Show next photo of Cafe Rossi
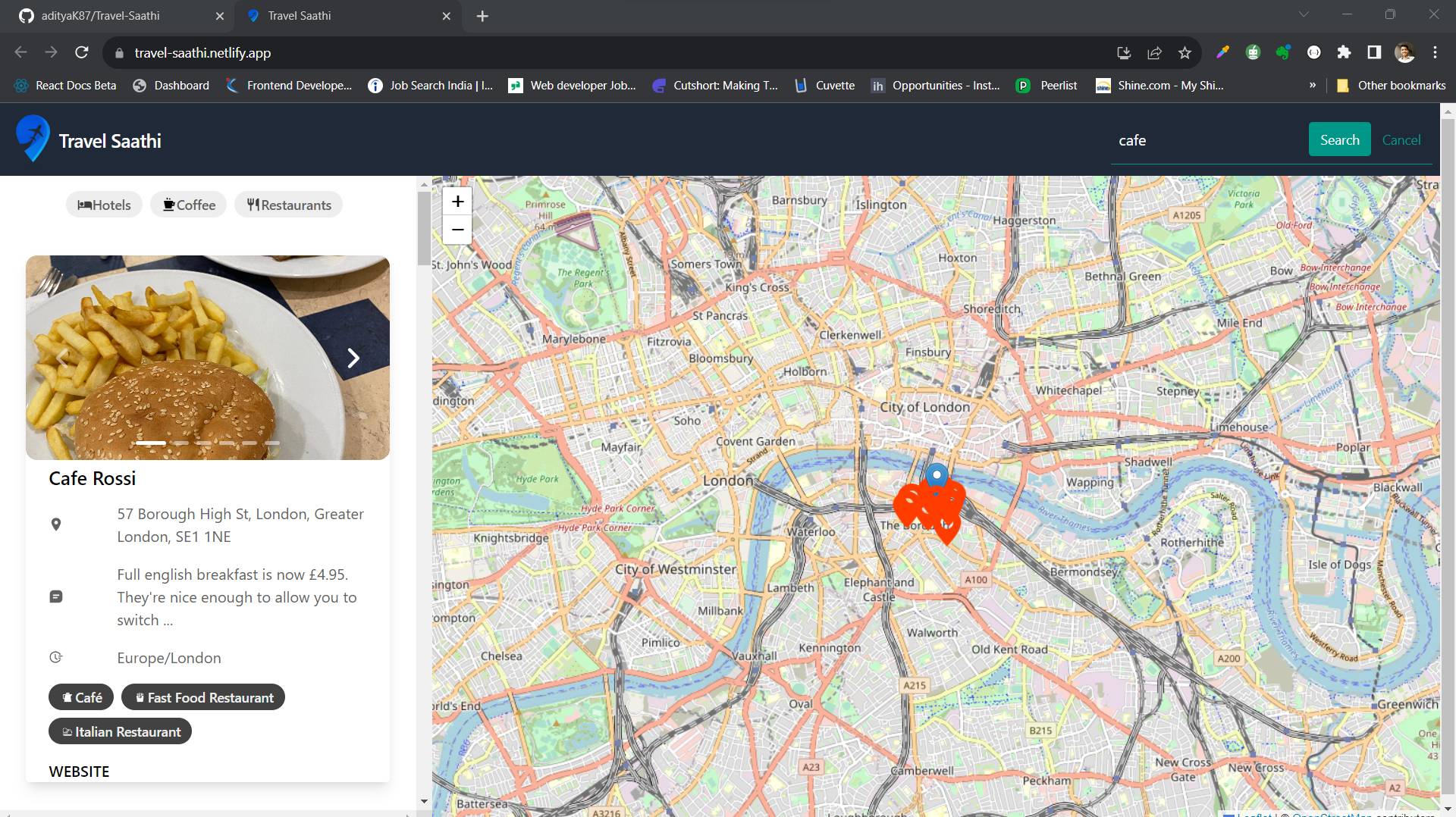Image resolution: width=1456 pixels, height=817 pixels. tap(353, 358)
